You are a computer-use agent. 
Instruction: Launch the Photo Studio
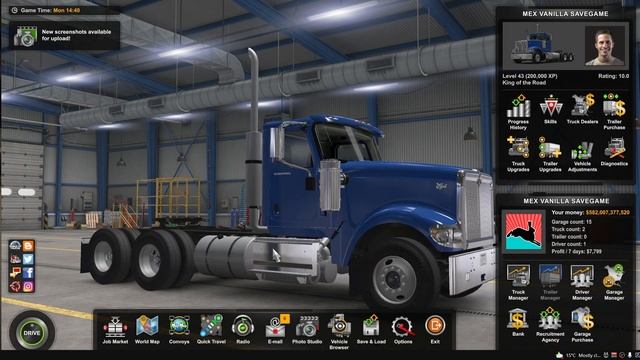(307, 329)
